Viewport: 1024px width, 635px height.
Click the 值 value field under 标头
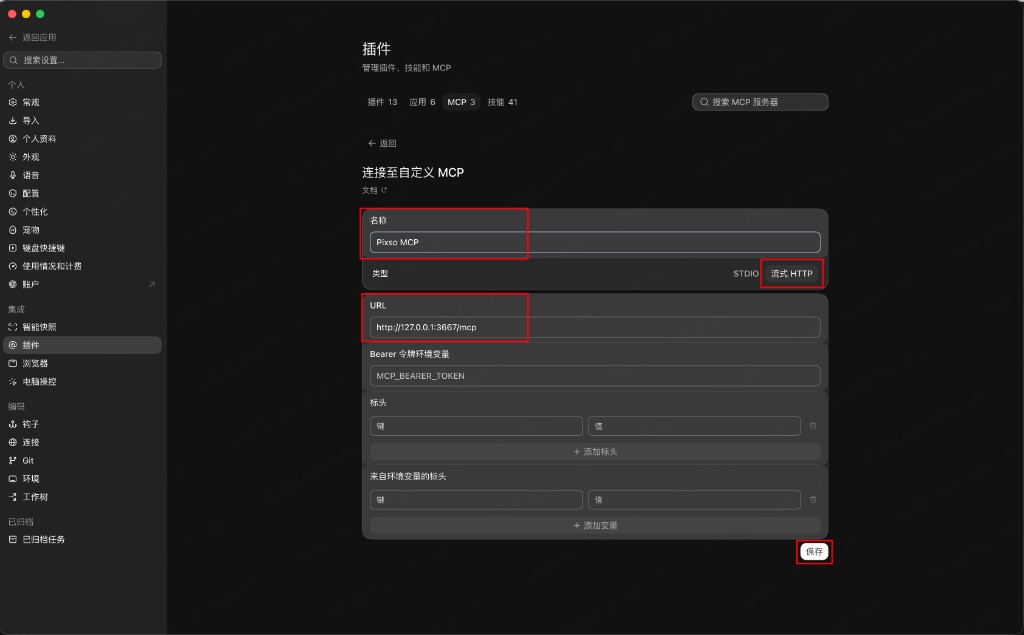pyautogui.click(x=694, y=426)
